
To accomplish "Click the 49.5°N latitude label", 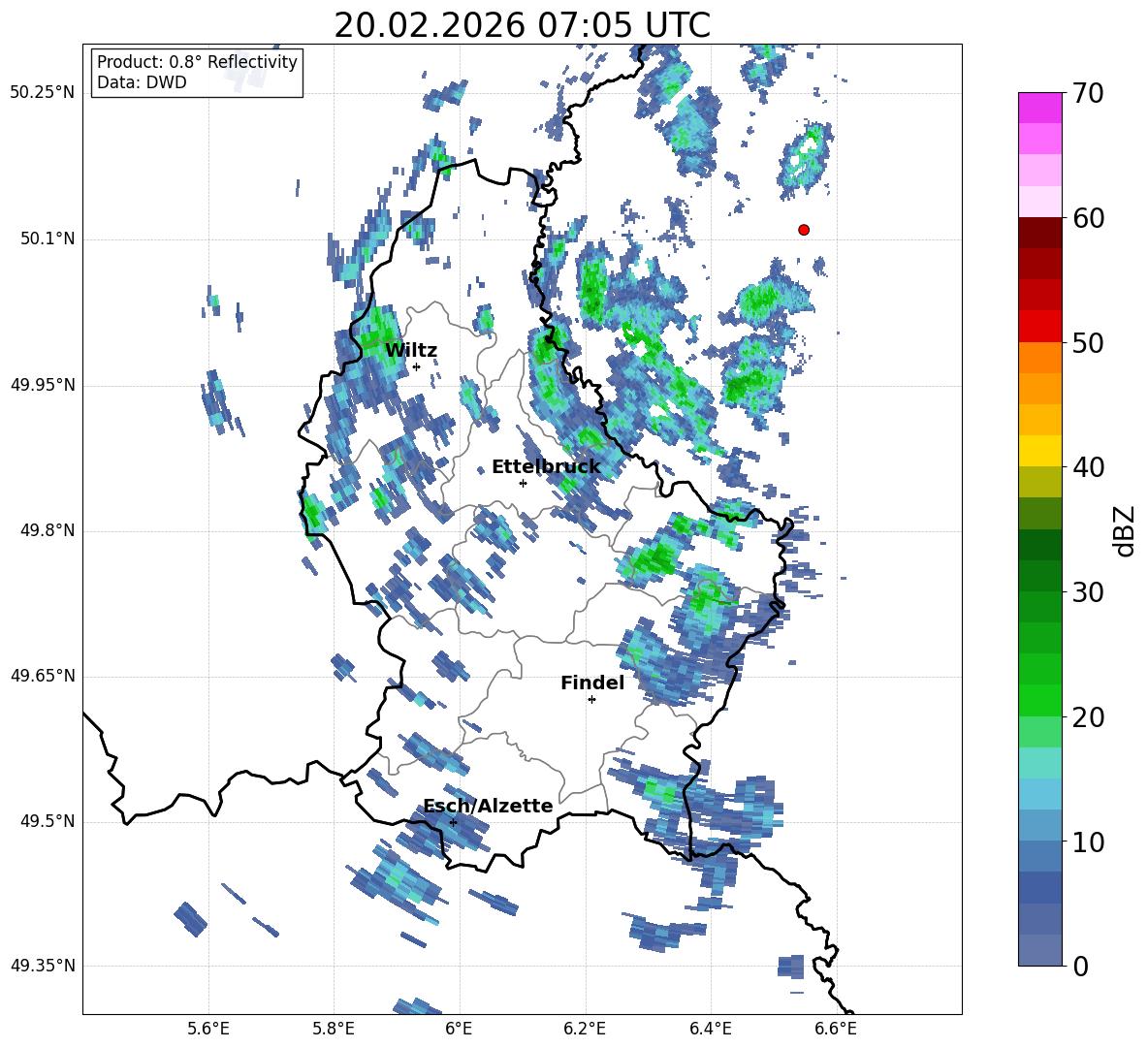I will pos(48,822).
